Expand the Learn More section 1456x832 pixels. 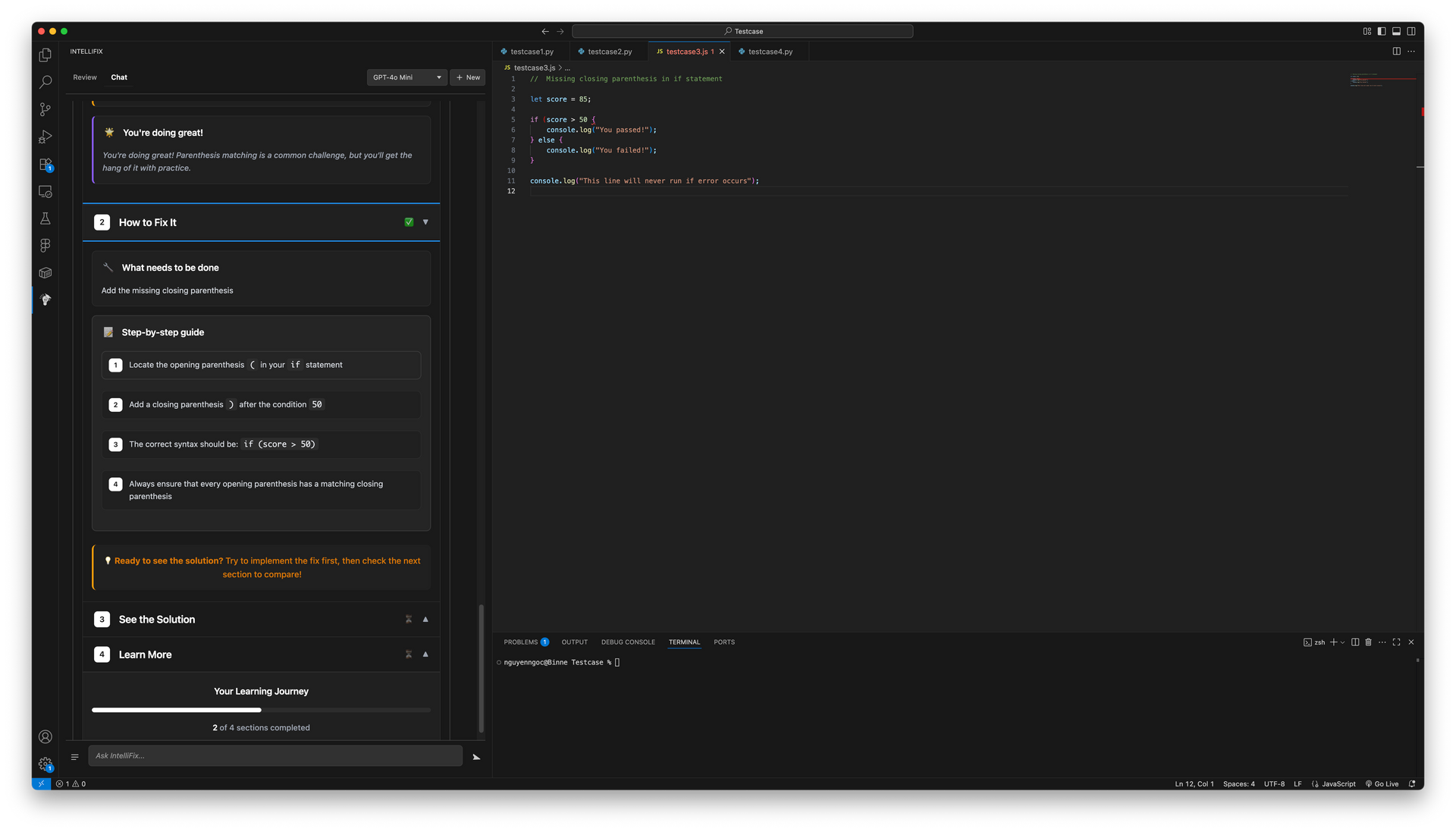[425, 655]
